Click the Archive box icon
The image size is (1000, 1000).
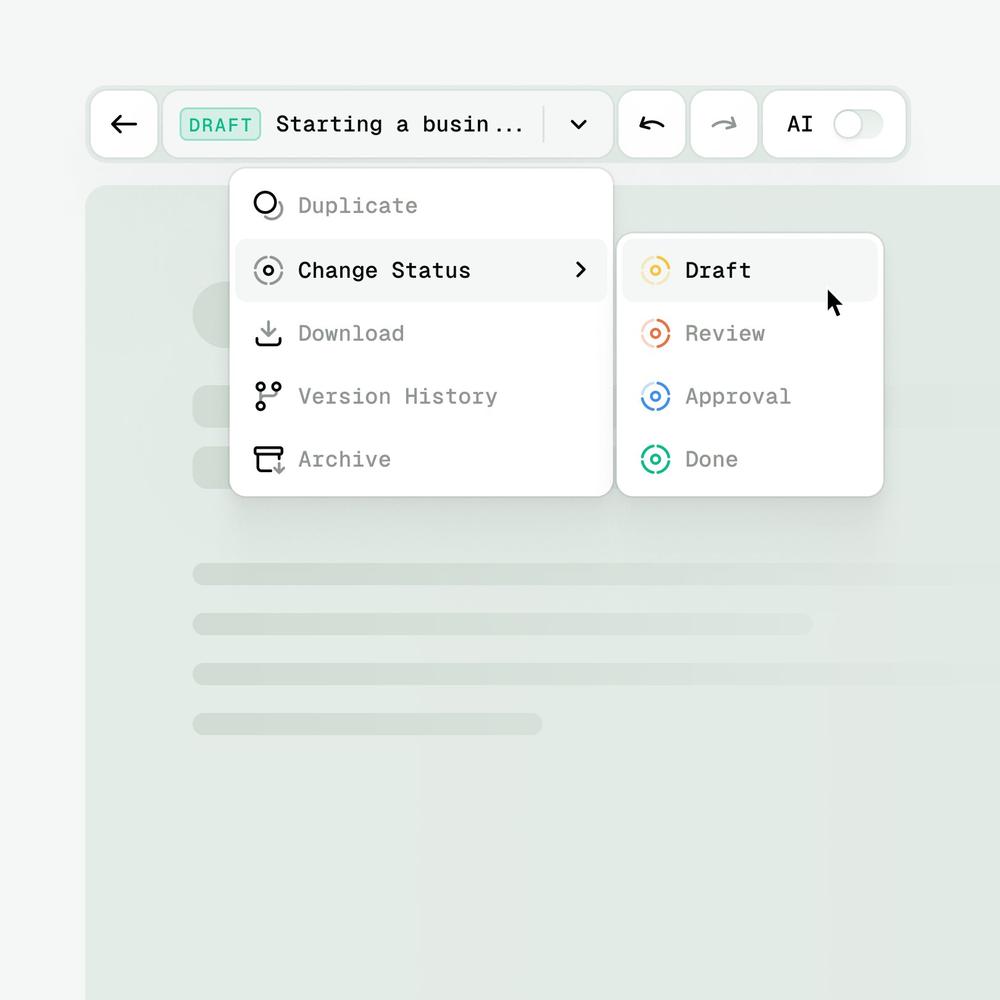(x=268, y=459)
